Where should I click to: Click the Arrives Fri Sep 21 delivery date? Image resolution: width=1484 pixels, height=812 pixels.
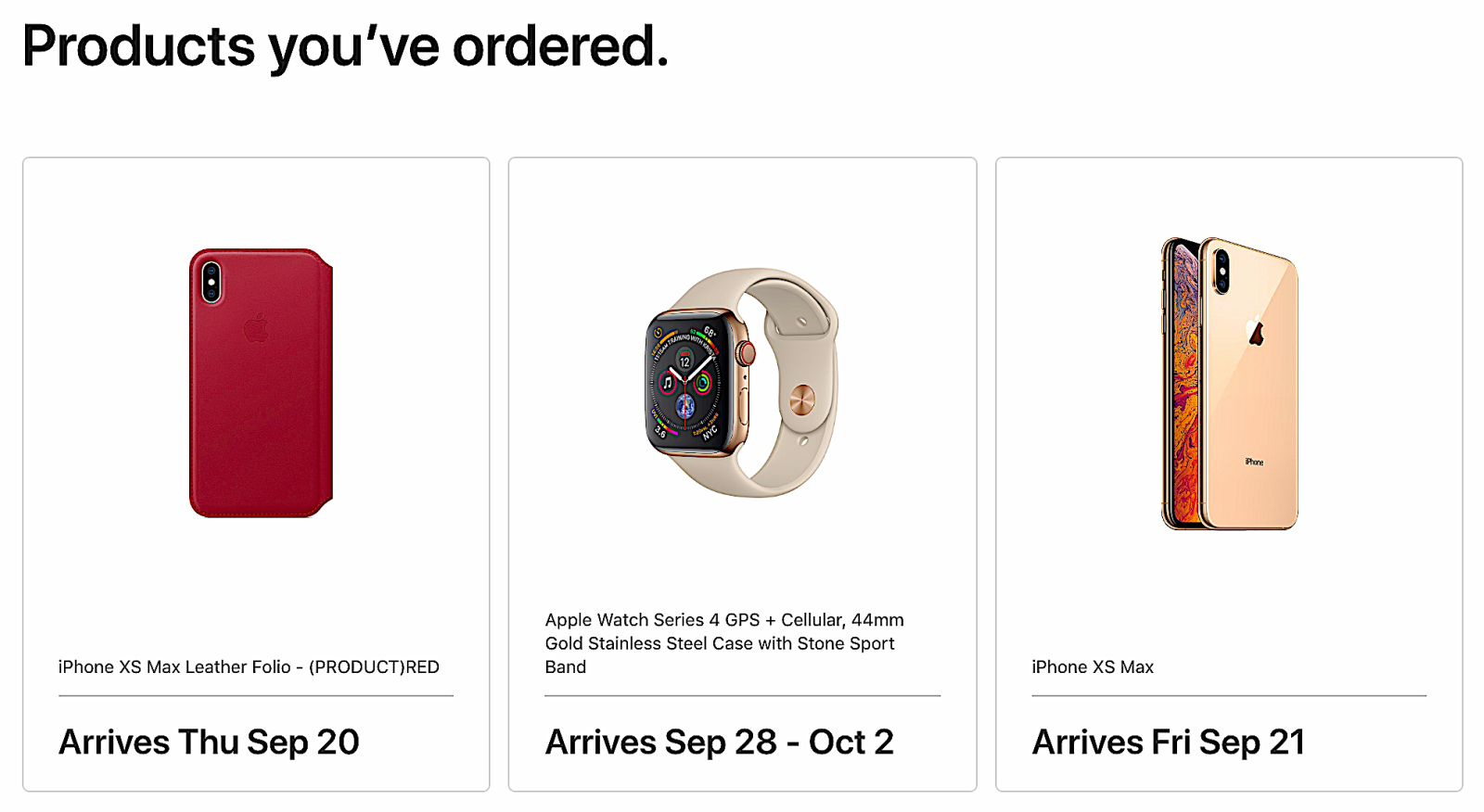point(1169,742)
